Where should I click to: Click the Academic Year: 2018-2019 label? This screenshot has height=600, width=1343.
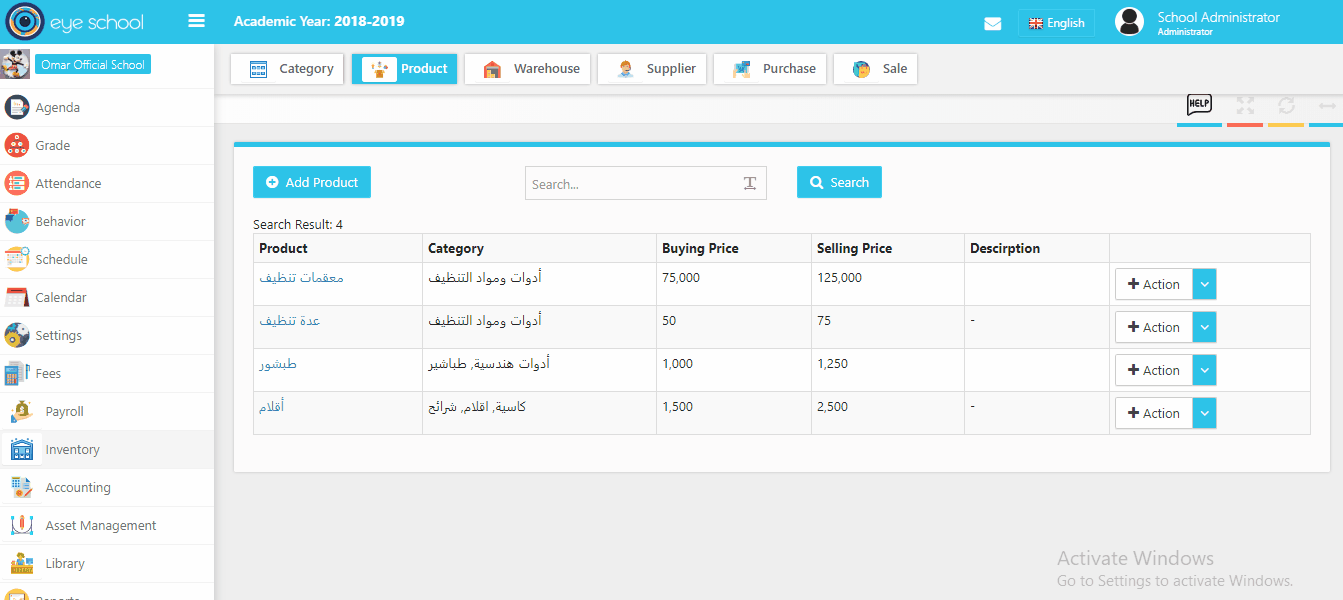coord(319,21)
